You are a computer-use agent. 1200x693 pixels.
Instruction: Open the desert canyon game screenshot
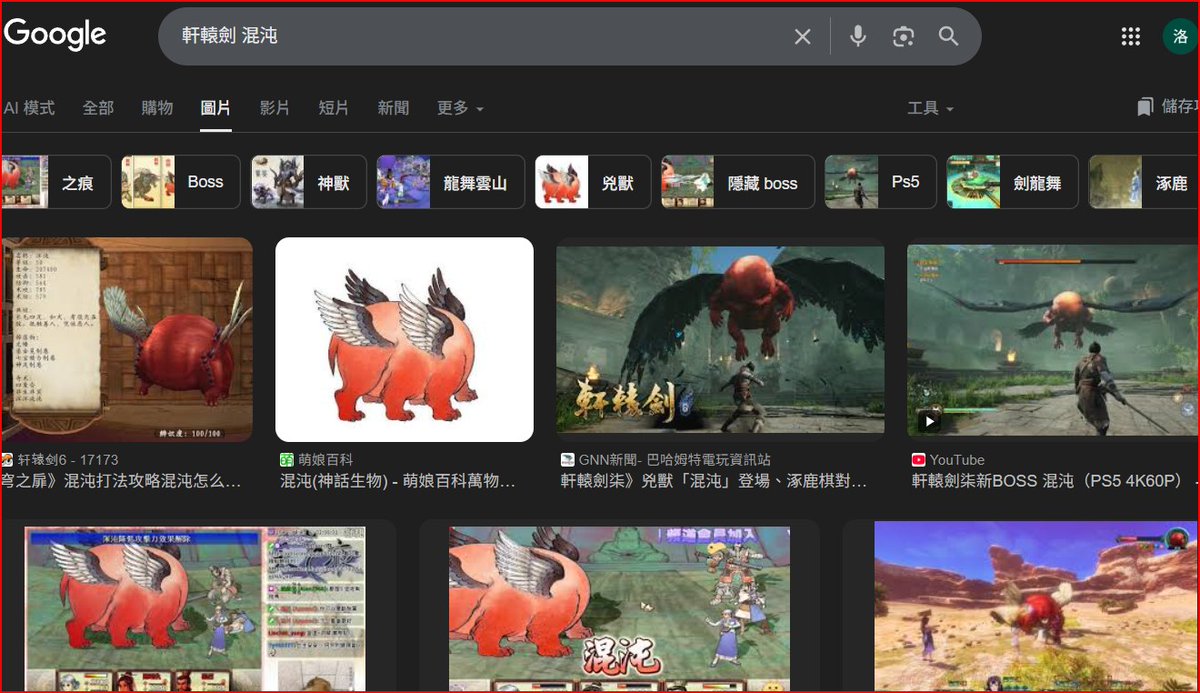click(x=1037, y=606)
